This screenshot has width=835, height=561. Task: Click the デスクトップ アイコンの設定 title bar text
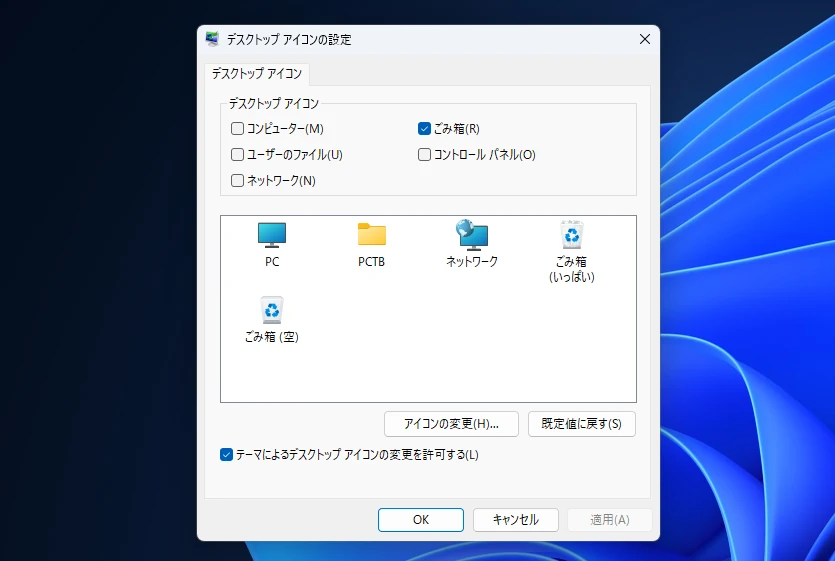pos(289,40)
